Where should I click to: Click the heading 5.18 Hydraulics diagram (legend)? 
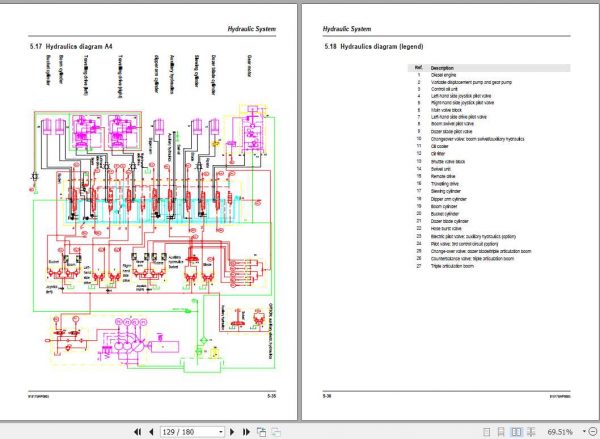tap(374, 47)
